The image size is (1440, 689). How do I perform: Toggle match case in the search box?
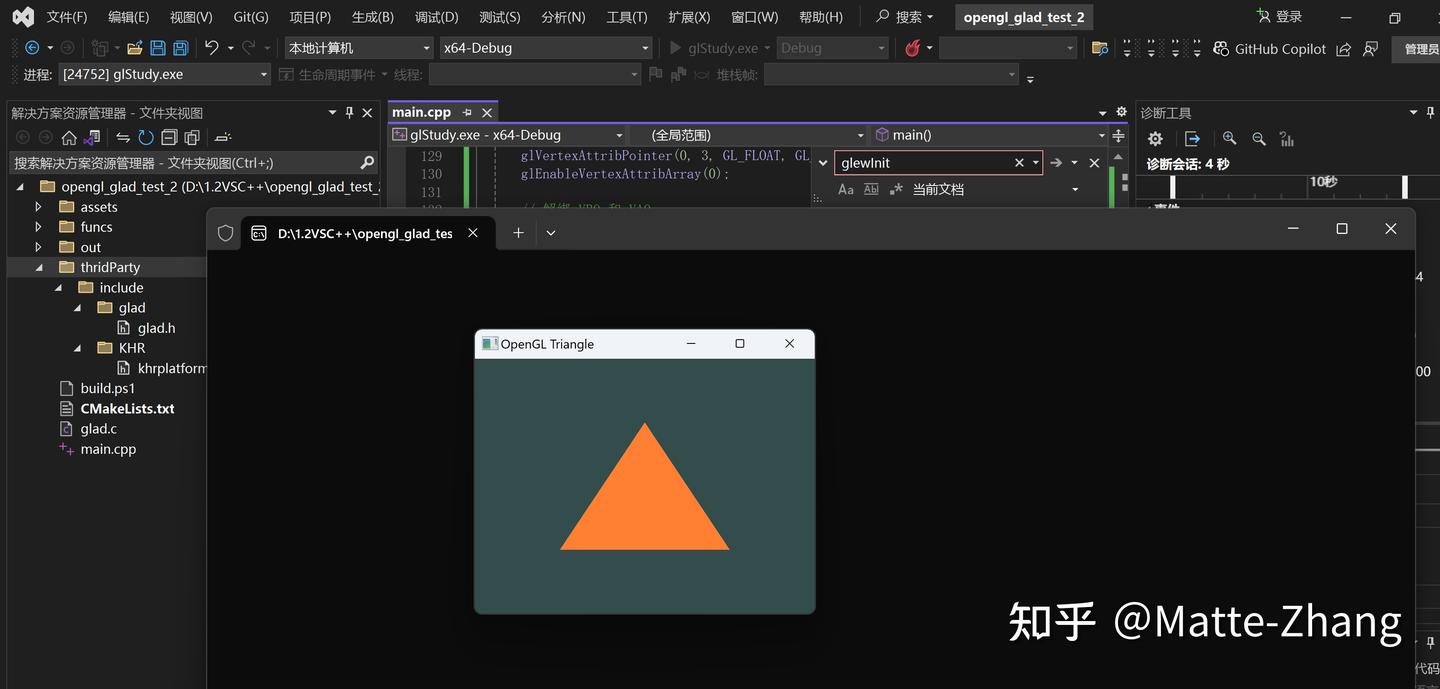846,188
